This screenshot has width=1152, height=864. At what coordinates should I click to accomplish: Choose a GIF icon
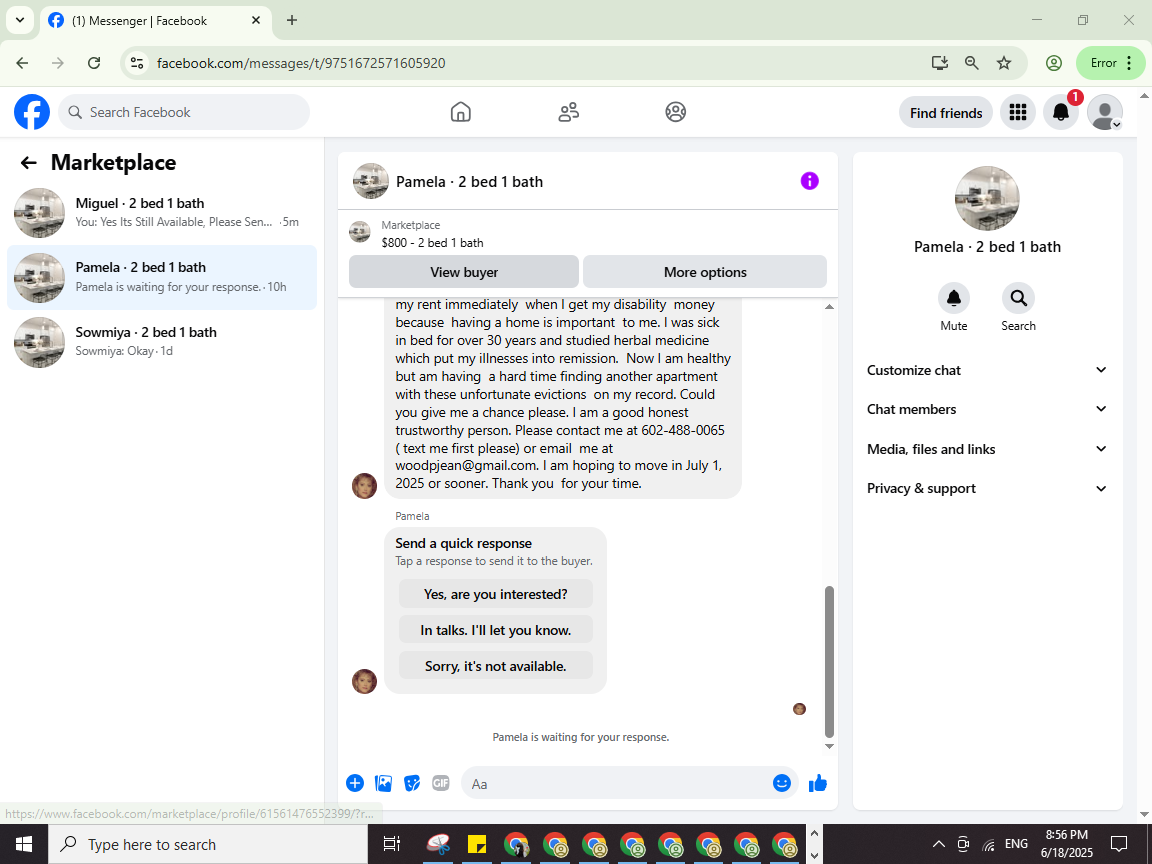click(x=441, y=783)
